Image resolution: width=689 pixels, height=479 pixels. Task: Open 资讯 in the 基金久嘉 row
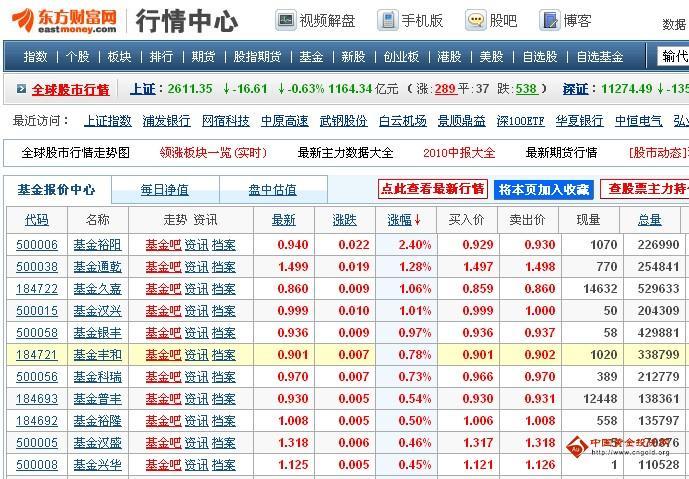(x=196, y=289)
